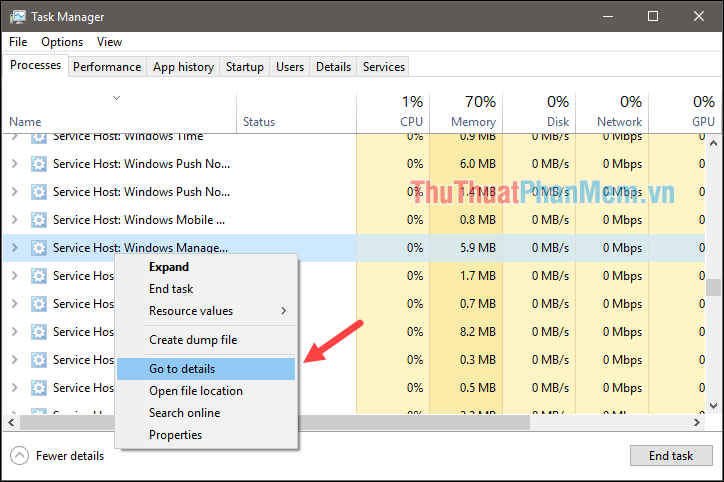
Task: Select the Service Host: Windows Mobile row text
Action: 139,220
